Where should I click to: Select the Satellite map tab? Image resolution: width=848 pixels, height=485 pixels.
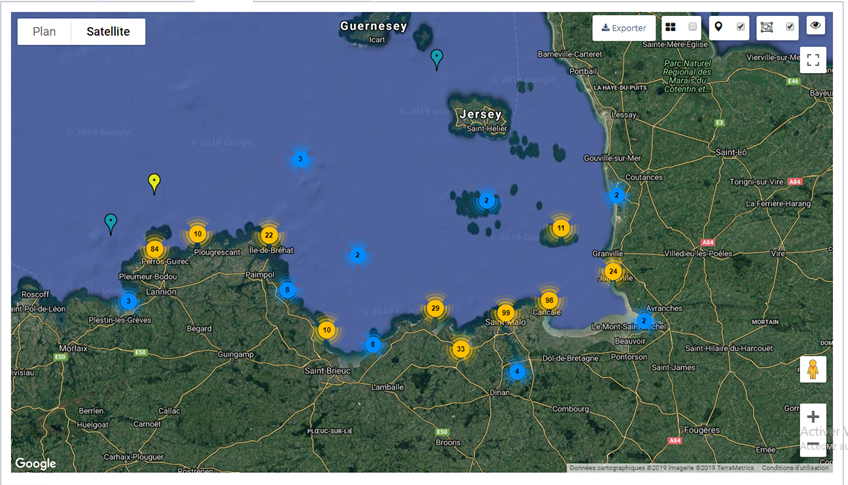pos(108,32)
